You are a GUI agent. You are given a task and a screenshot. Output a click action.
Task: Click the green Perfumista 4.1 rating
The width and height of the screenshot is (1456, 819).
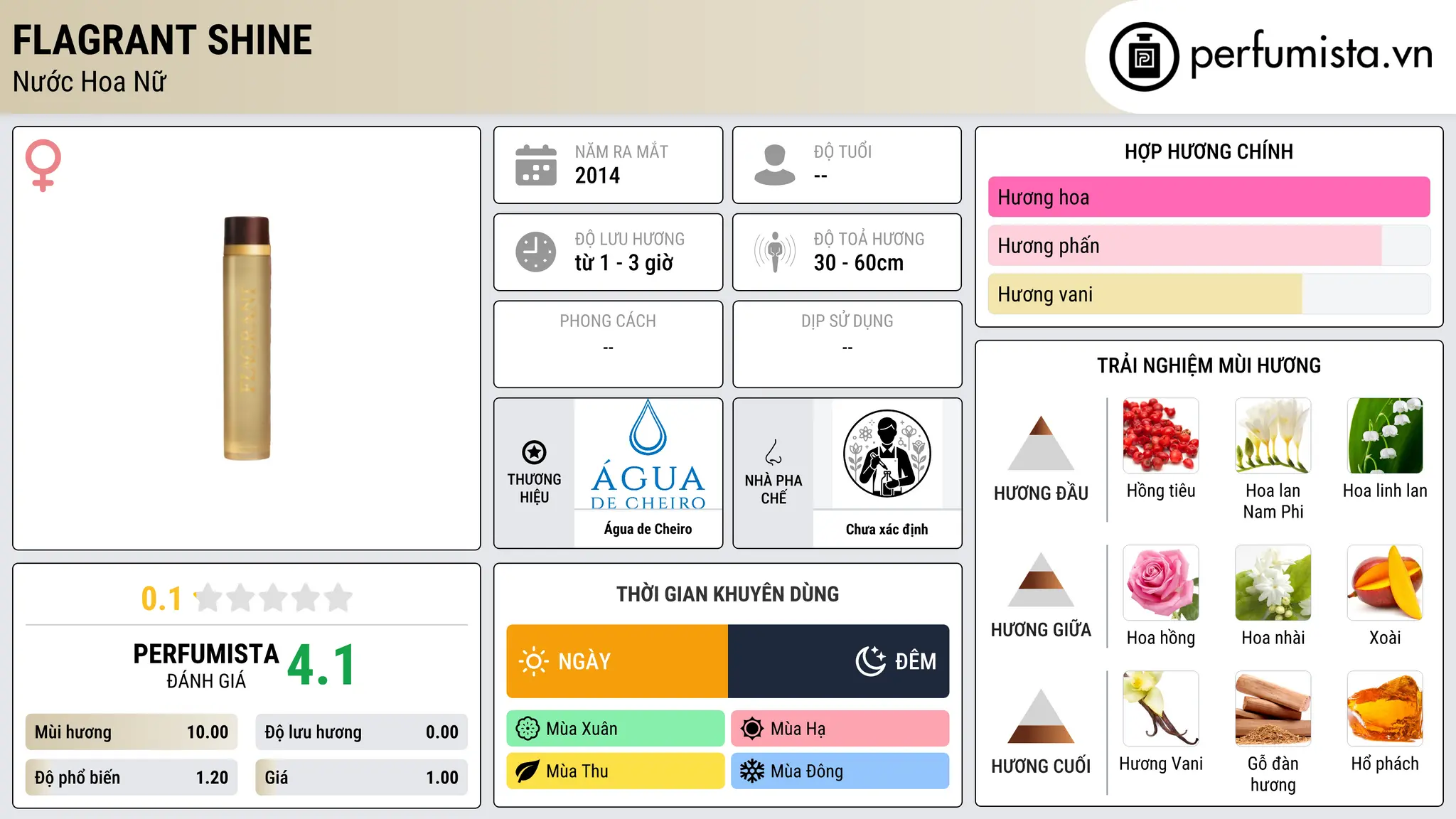tap(321, 665)
